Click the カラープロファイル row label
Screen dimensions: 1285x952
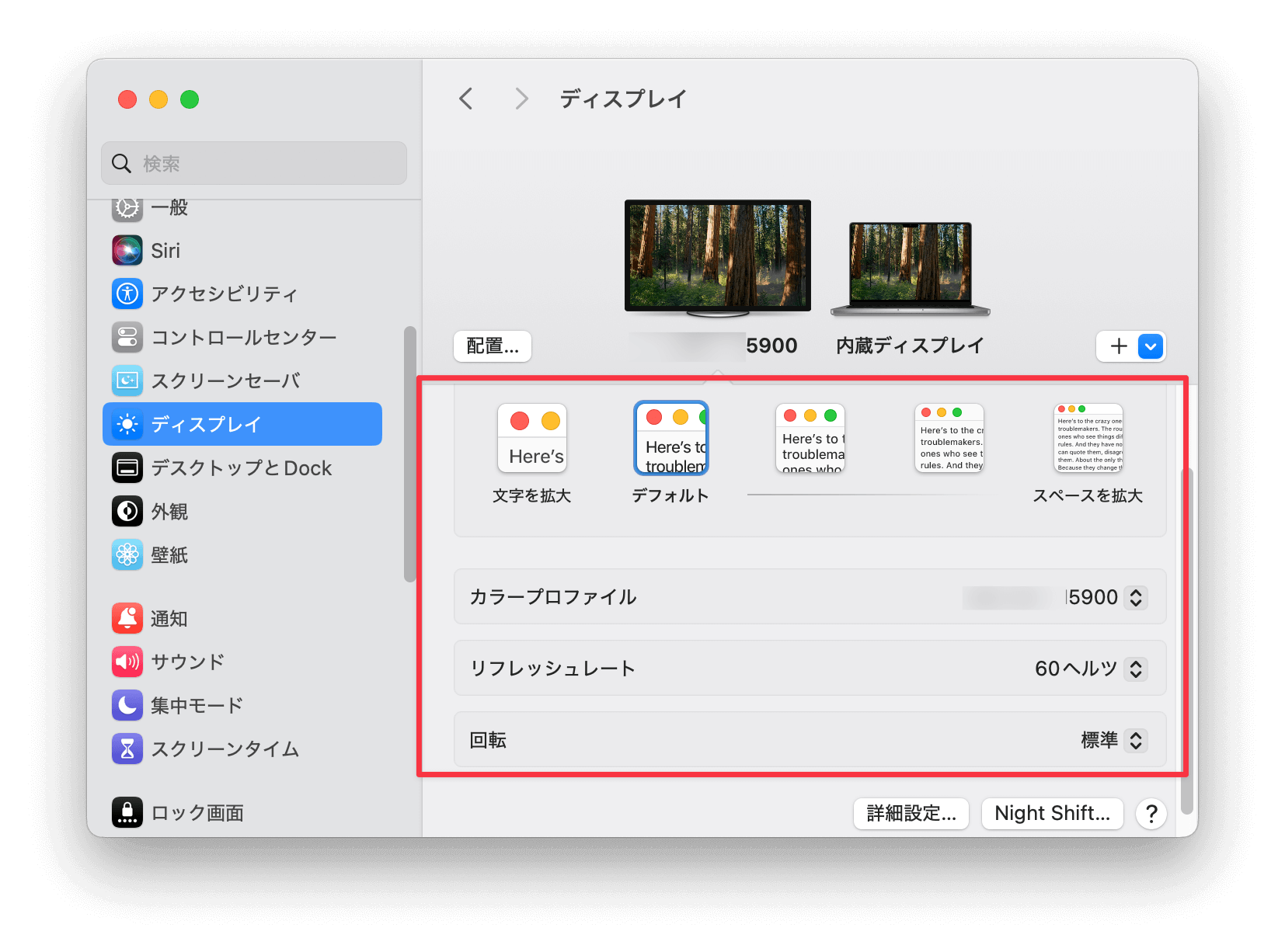click(553, 596)
